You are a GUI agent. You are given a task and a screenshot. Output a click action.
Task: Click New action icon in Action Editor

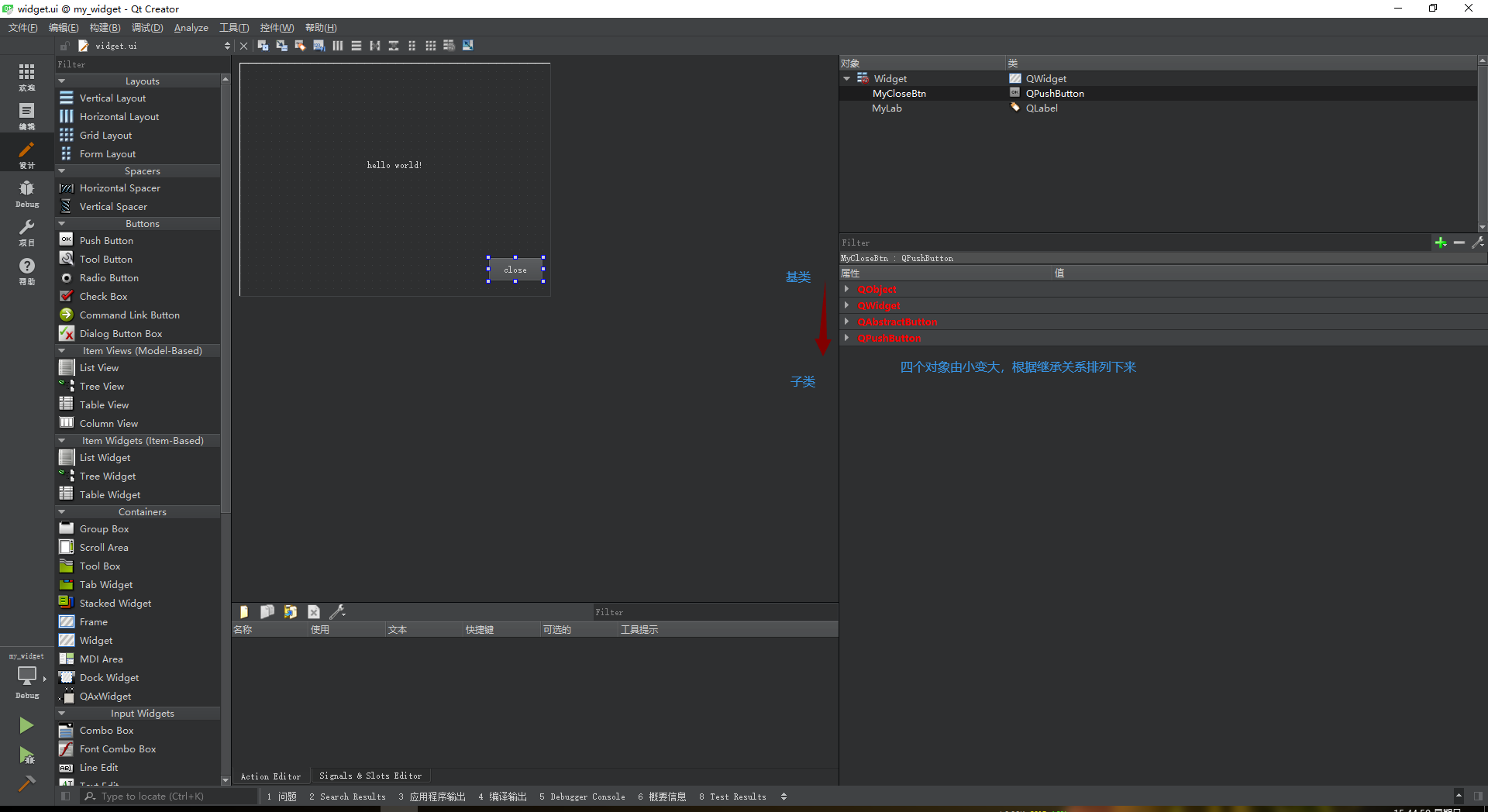(x=243, y=612)
